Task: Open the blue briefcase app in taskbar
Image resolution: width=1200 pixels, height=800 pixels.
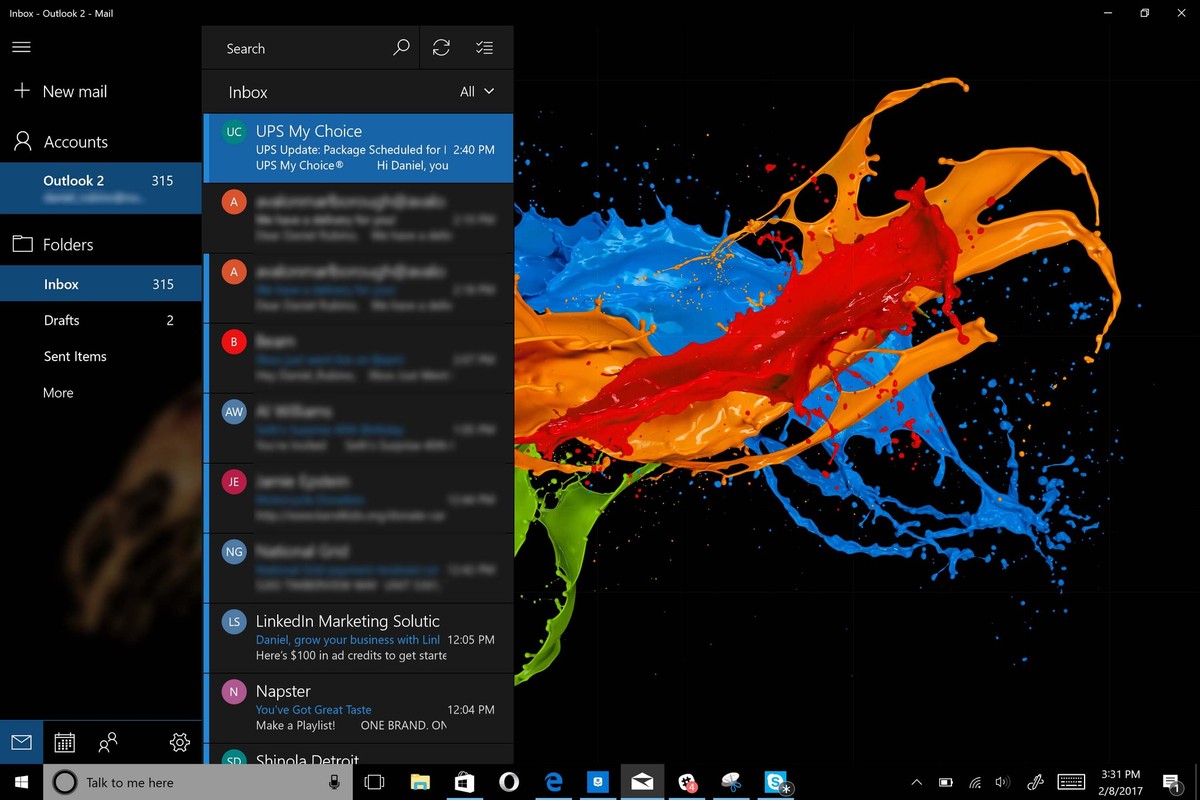Action: coord(597,782)
